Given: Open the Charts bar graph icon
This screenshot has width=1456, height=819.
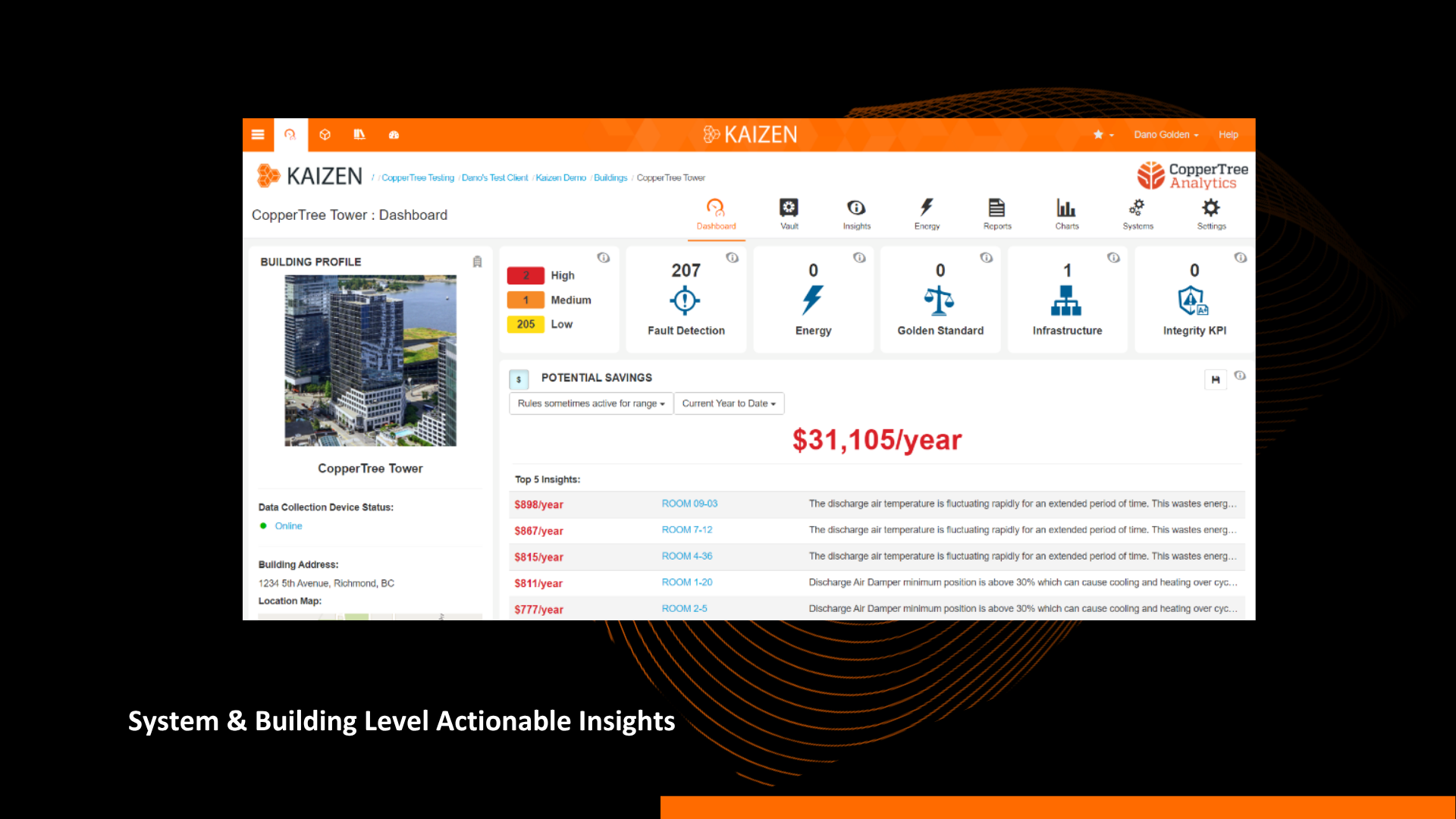Looking at the screenshot, I should pyautogui.click(x=1066, y=209).
